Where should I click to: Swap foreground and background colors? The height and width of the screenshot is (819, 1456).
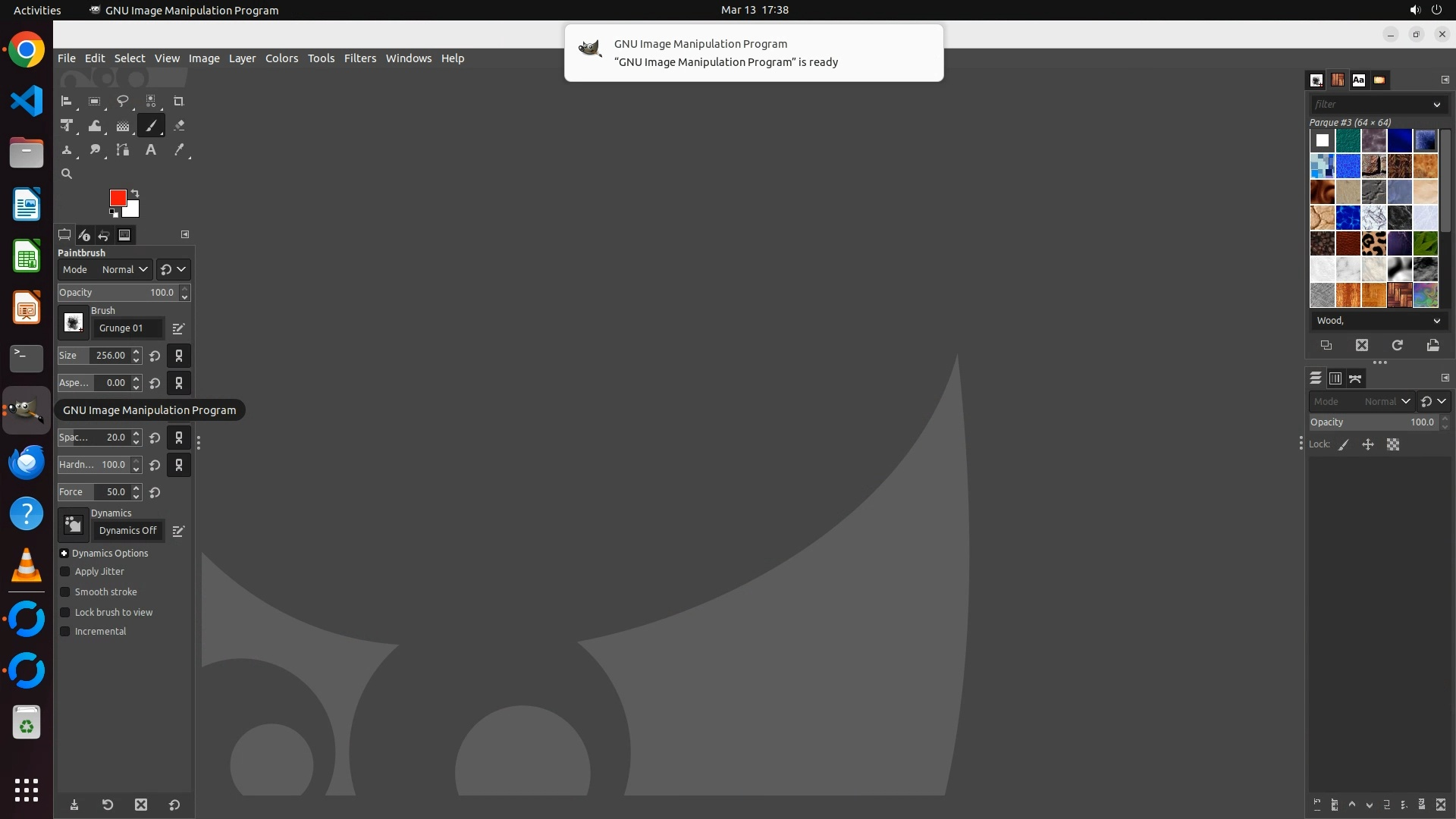tap(135, 193)
